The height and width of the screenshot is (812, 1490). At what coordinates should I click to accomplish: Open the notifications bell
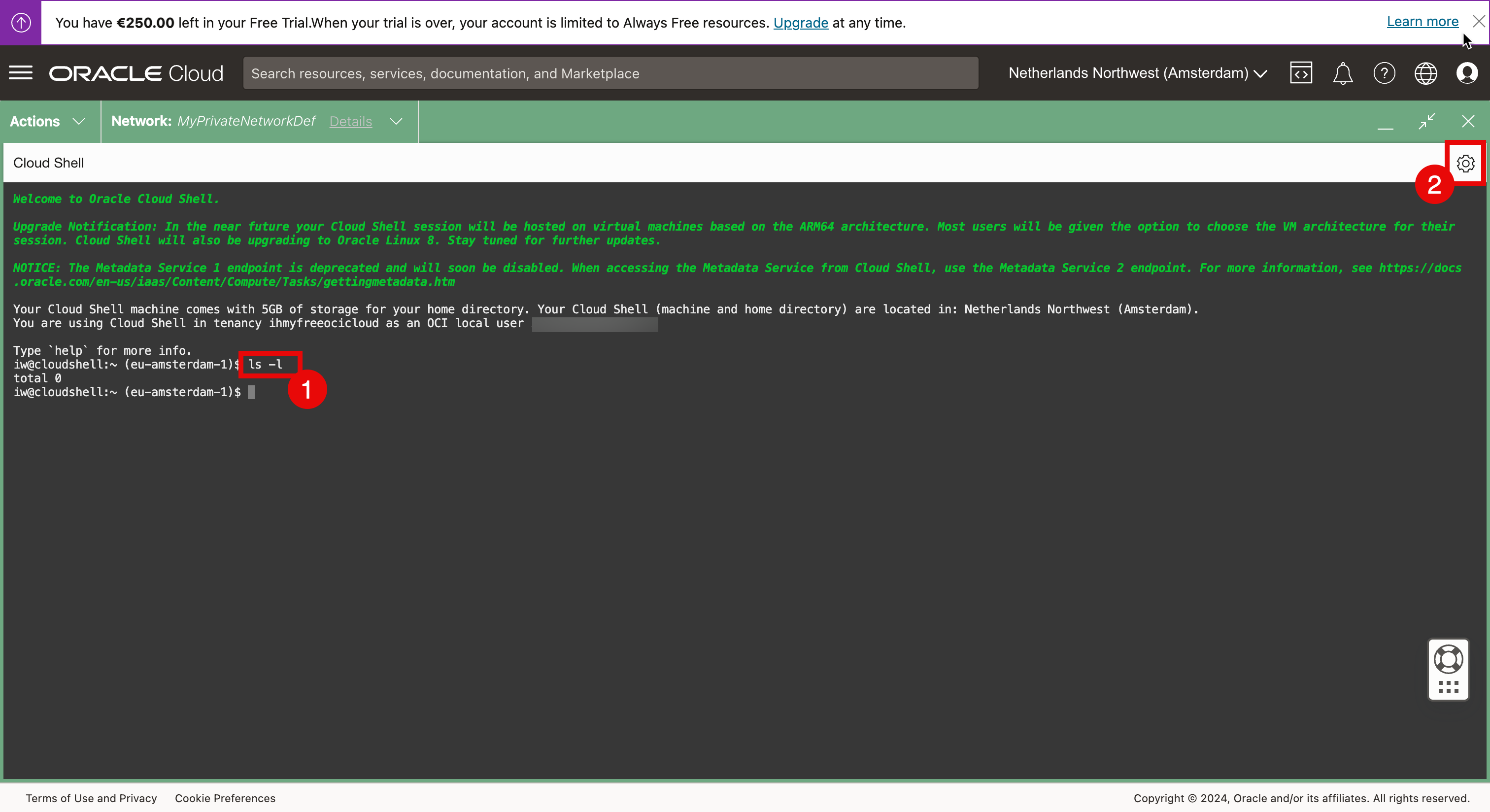(1343, 73)
